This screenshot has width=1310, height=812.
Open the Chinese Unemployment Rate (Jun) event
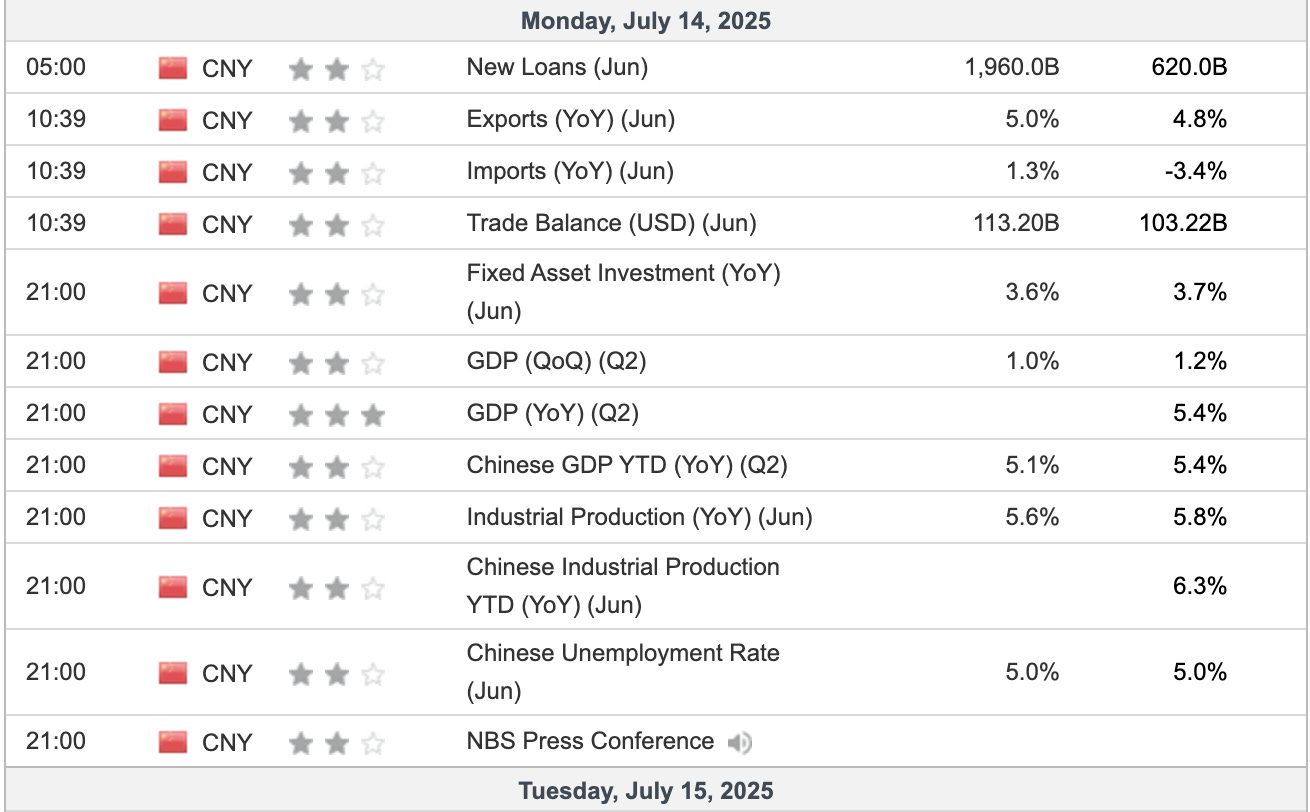pyautogui.click(x=624, y=671)
